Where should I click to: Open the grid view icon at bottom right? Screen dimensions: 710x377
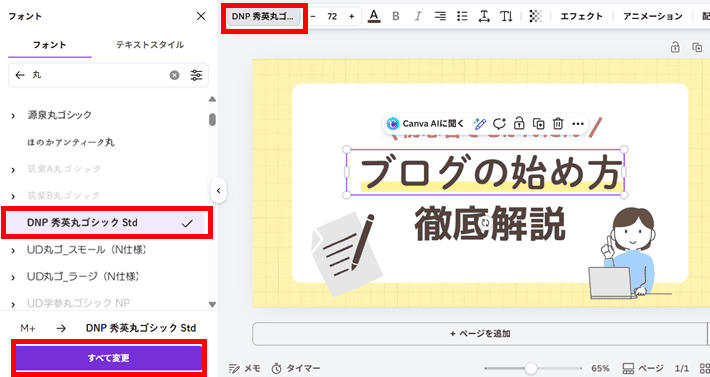[x=705, y=368]
